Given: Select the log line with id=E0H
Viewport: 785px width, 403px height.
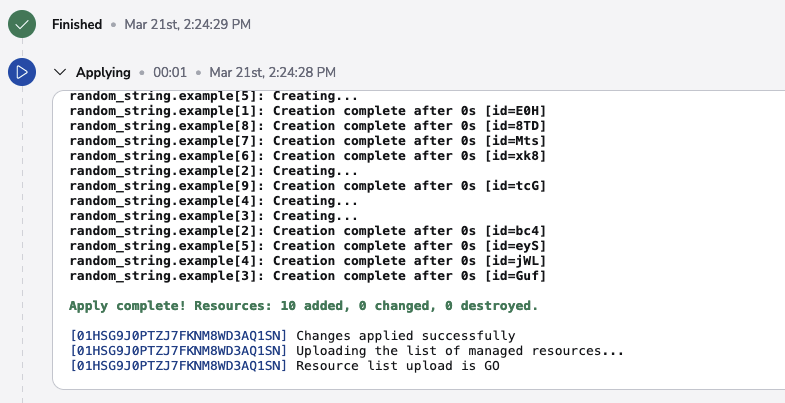Looking at the screenshot, I should coord(307,110).
